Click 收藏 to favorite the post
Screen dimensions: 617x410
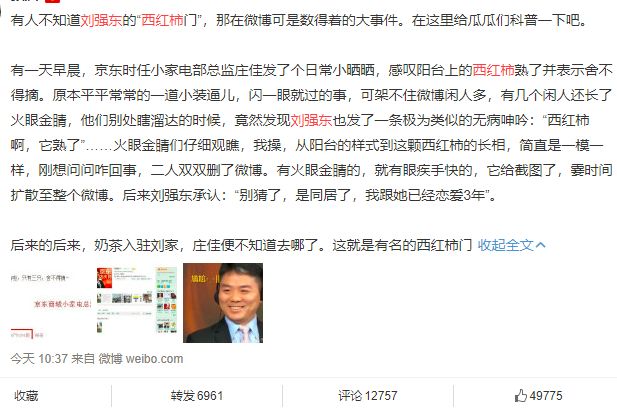(x=26, y=395)
